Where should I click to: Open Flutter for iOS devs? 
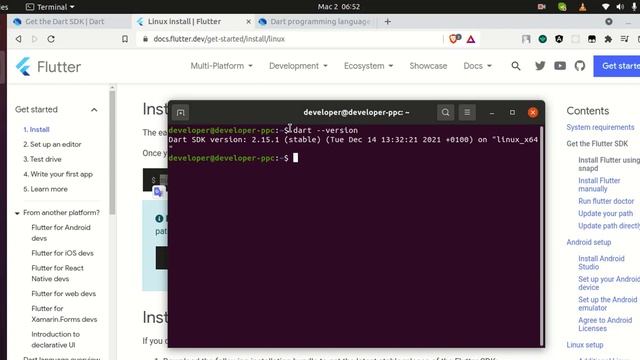(x=62, y=253)
